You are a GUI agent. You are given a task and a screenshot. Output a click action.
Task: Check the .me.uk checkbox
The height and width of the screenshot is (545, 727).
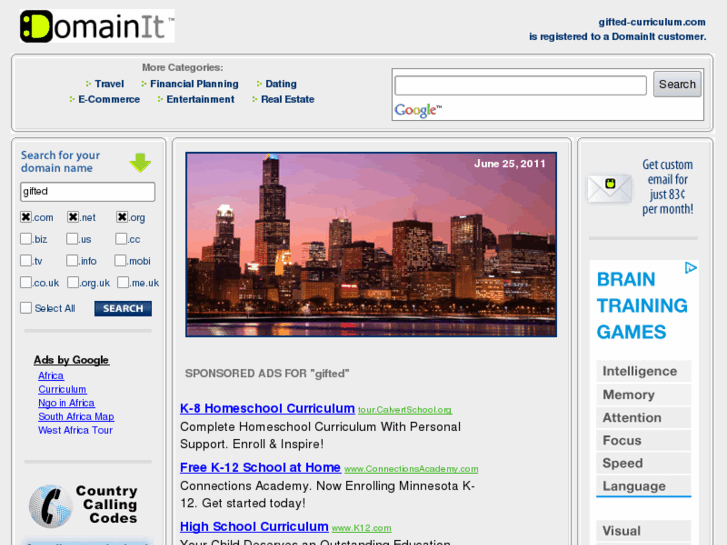coord(123,282)
